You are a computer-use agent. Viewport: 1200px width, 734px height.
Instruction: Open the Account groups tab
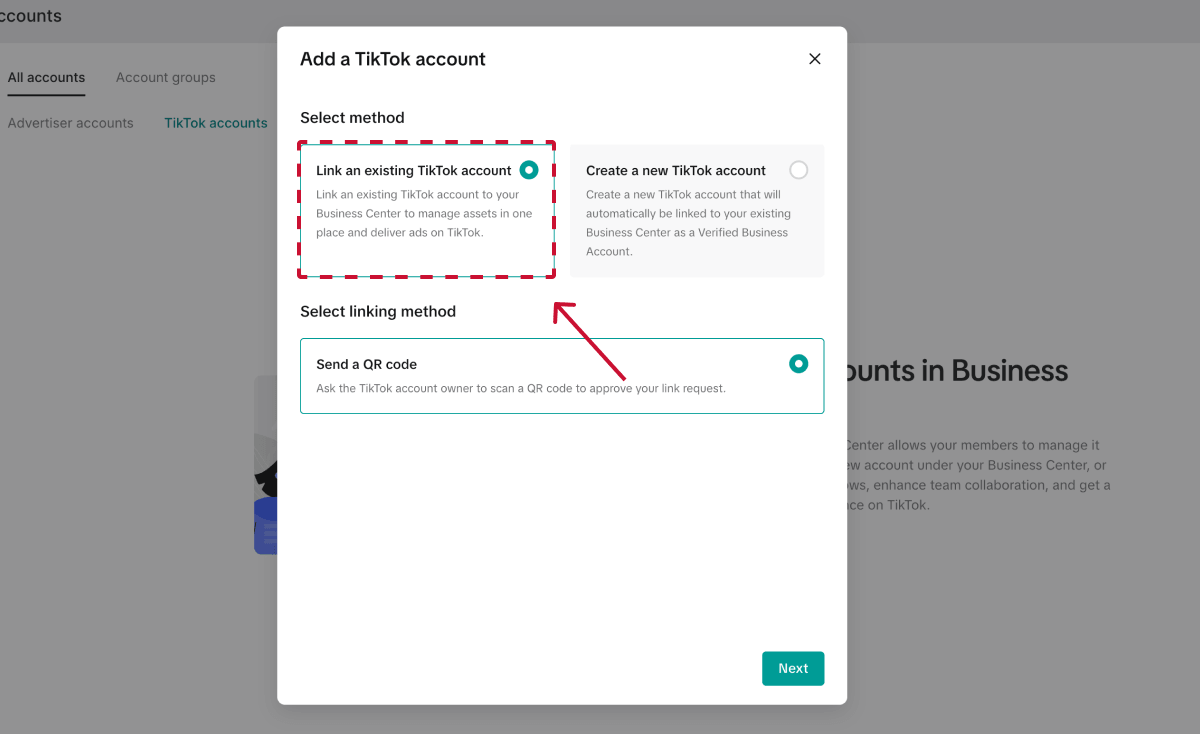(x=166, y=77)
